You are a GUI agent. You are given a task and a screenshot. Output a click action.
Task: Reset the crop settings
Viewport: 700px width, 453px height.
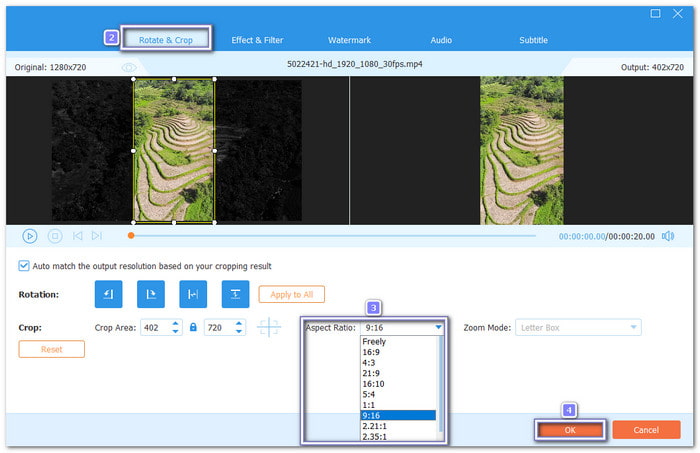51,349
